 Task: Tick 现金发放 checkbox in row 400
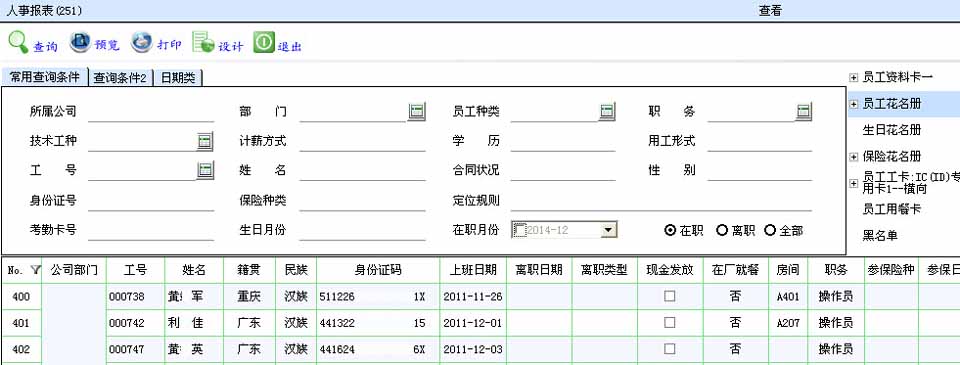[x=670, y=296]
